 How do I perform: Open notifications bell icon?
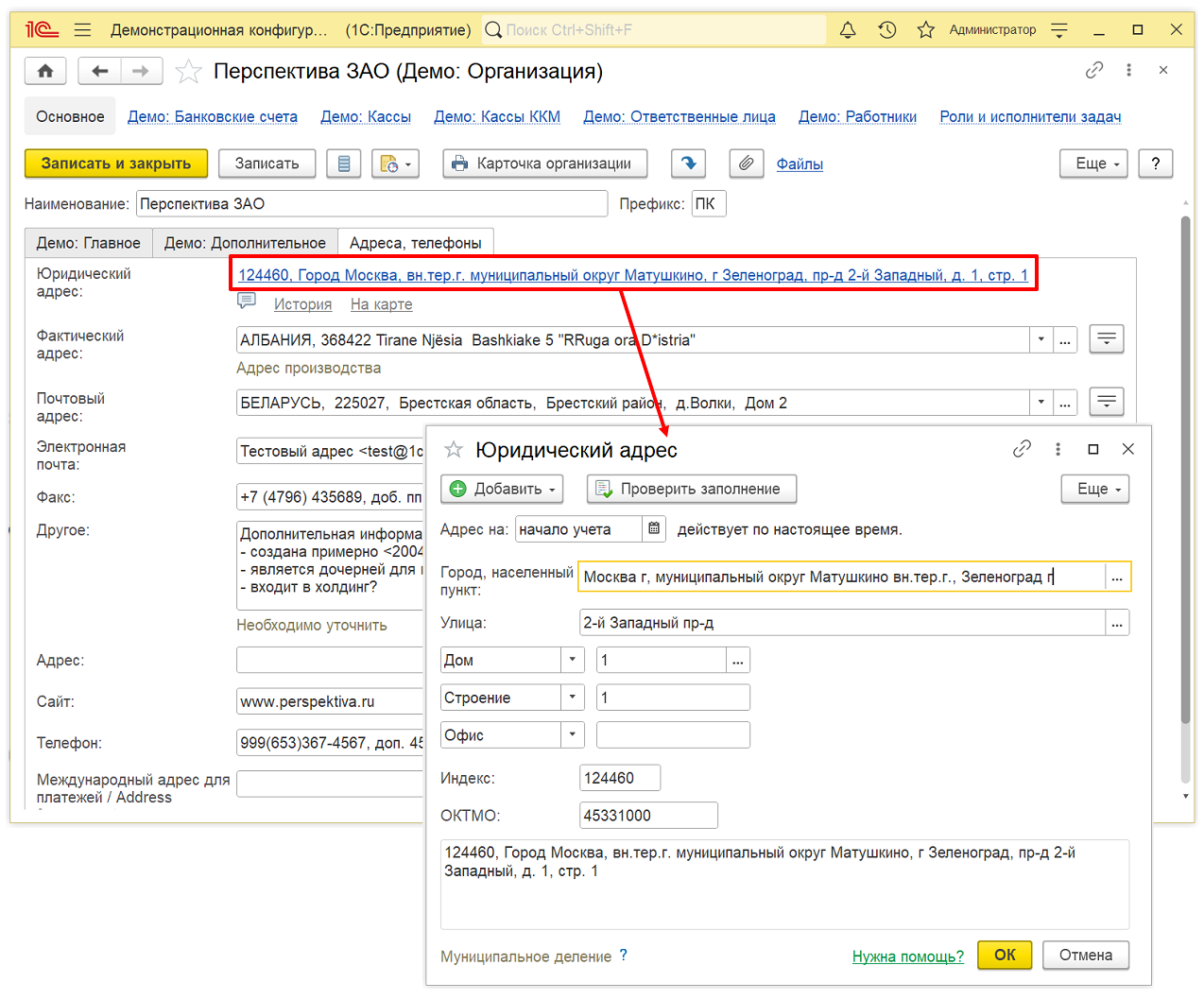coord(848,29)
